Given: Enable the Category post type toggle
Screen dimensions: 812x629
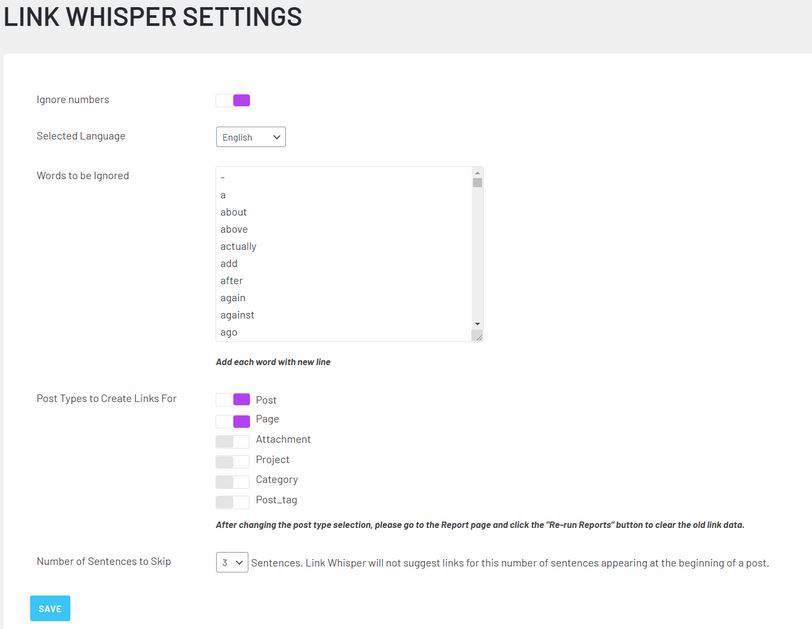Looking at the screenshot, I should click(233, 481).
